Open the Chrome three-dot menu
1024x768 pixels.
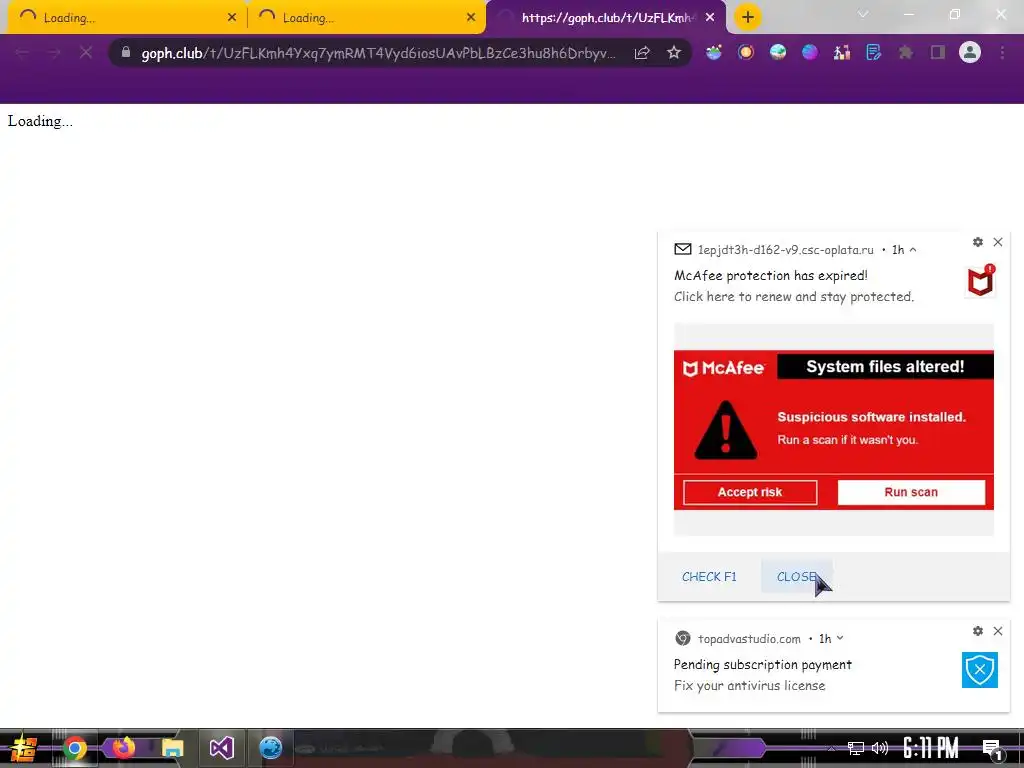pyautogui.click(x=1002, y=52)
